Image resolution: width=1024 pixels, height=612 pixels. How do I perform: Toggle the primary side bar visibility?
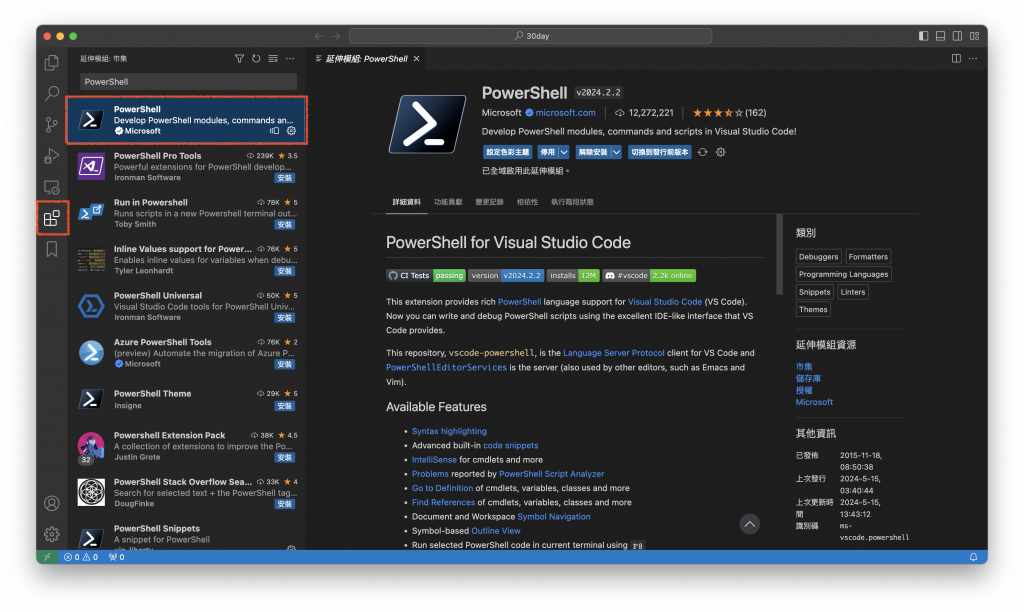[923, 36]
